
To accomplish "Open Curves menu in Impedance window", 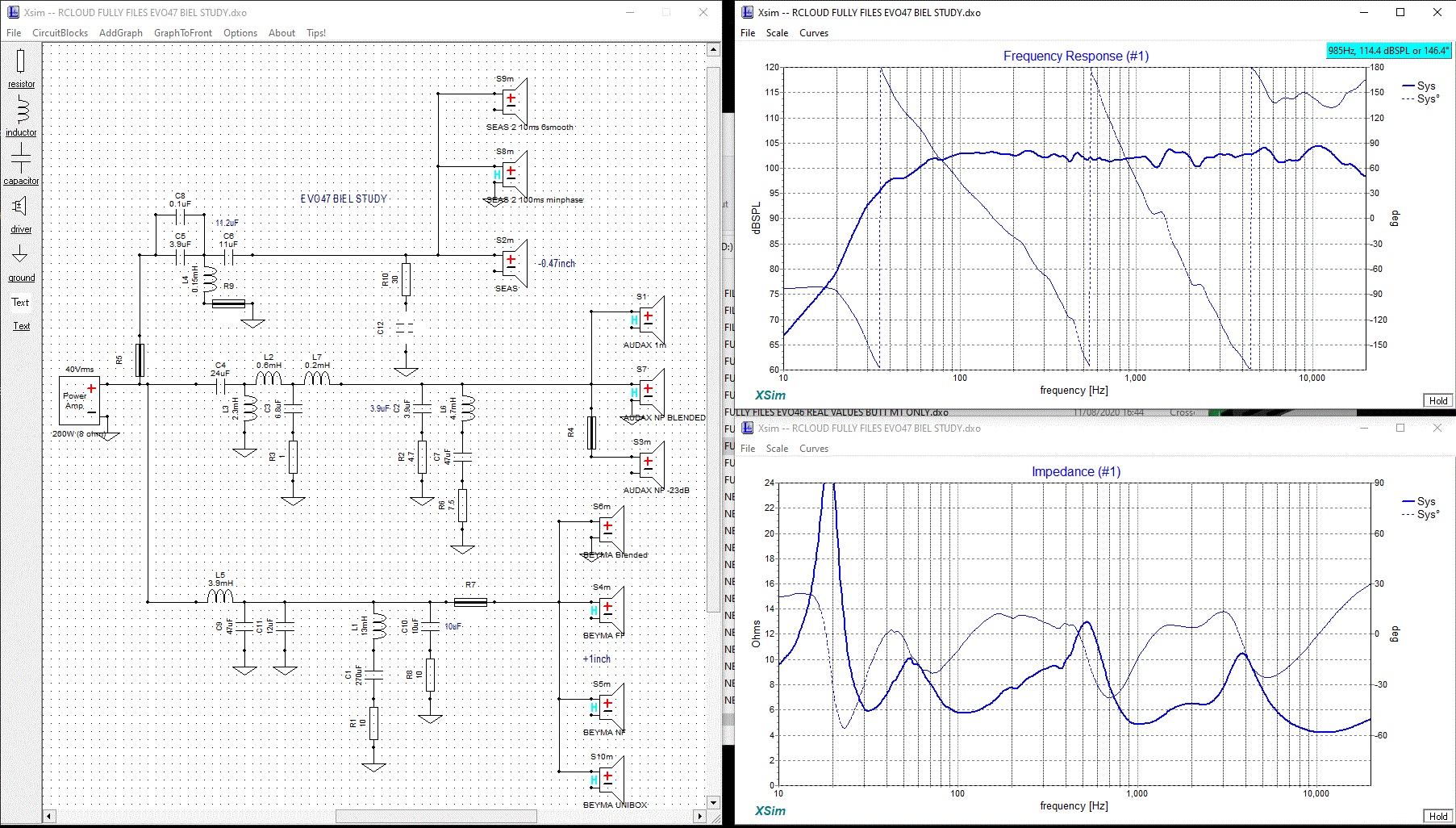I will pyautogui.click(x=814, y=449).
